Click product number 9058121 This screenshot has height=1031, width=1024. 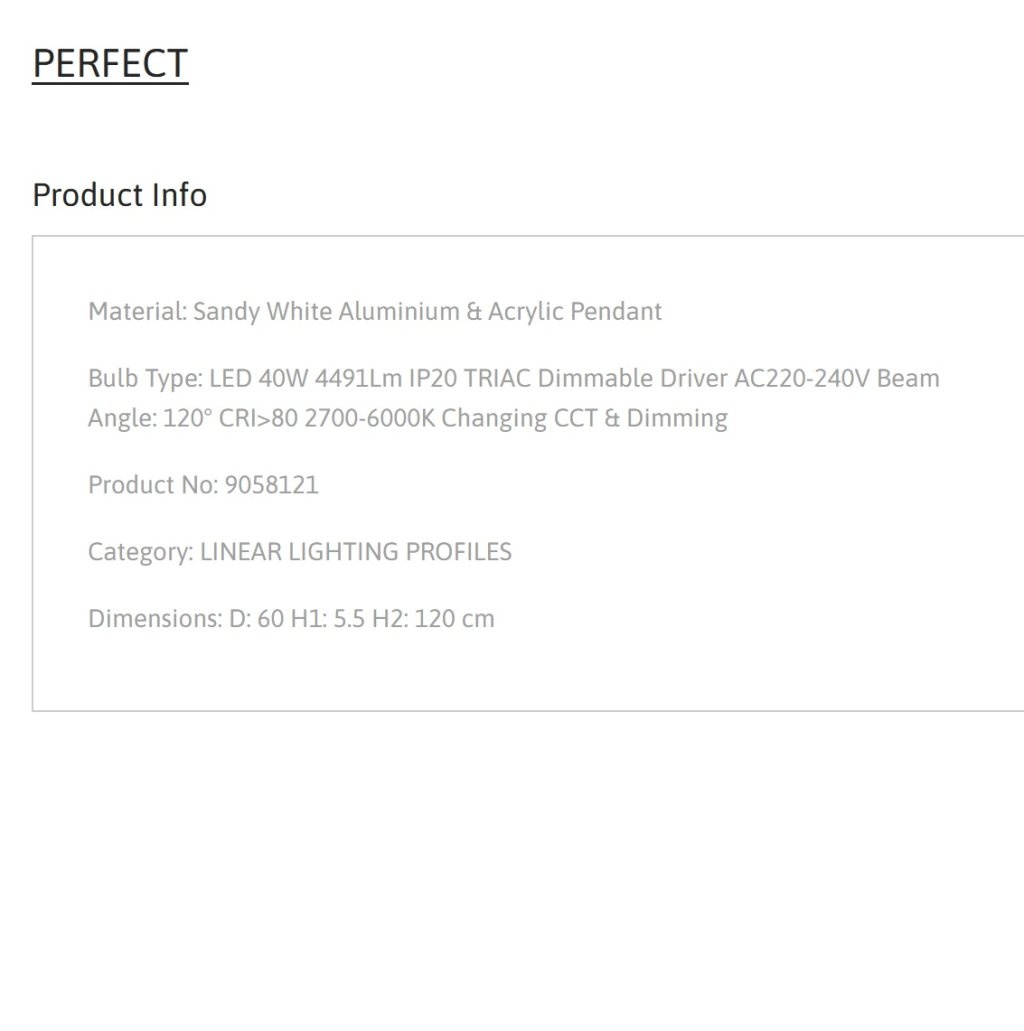click(x=272, y=485)
